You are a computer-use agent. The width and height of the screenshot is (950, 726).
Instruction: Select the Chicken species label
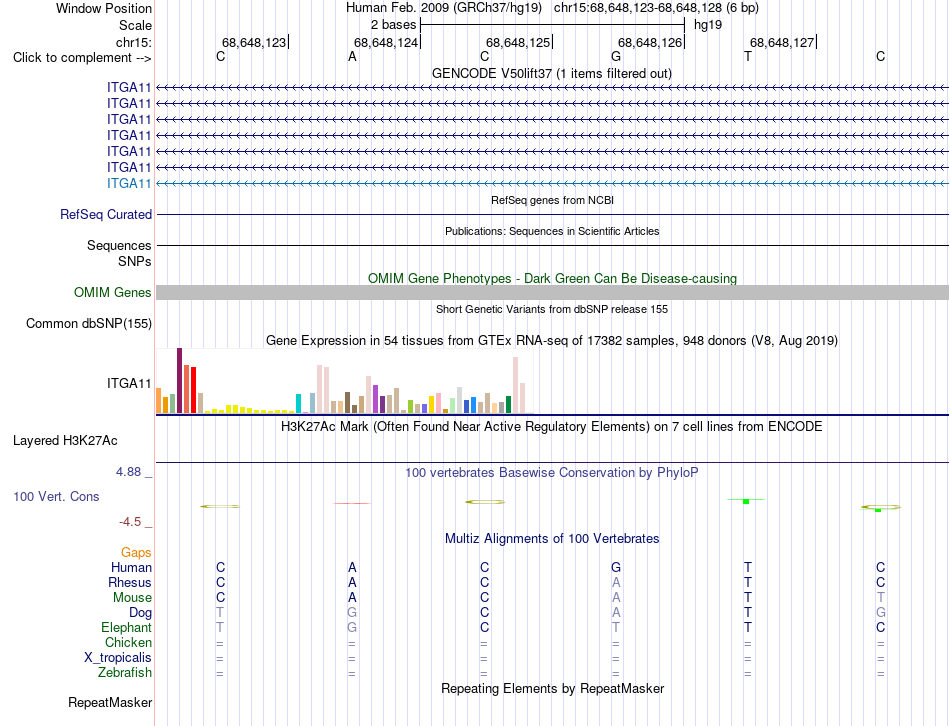128,642
